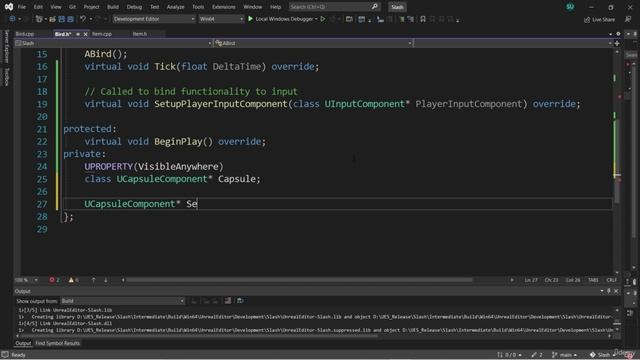Open the Help menu
Screen dimensions: 640x360
[276, 7]
